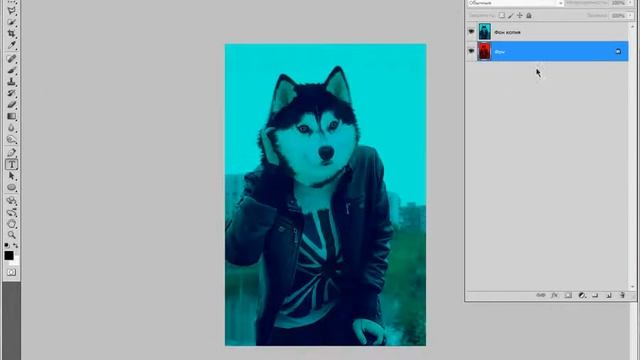The width and height of the screenshot is (640, 360).
Task: Click the Fill percentage field
Action: 618,16
